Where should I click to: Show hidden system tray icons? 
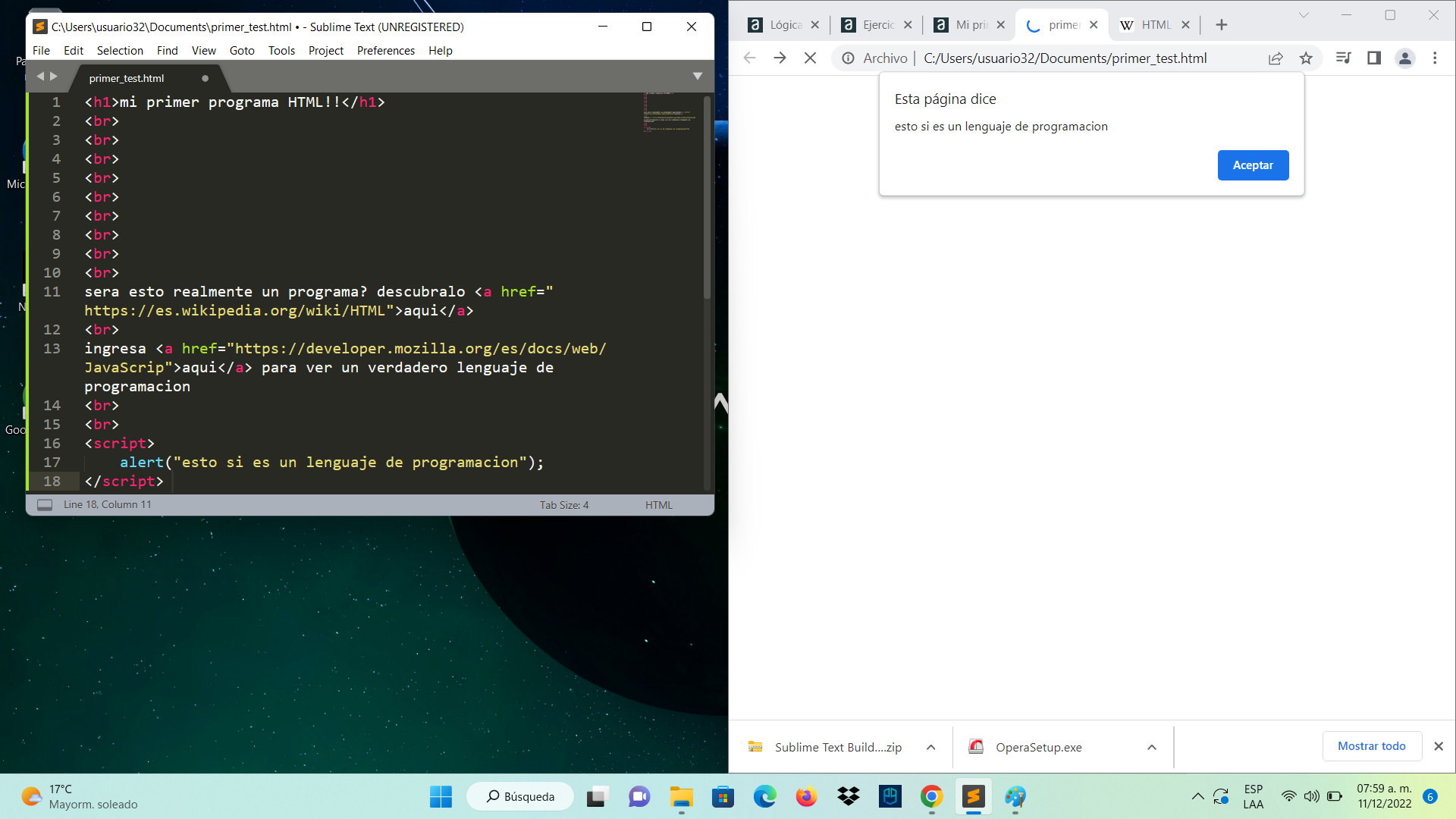(1197, 796)
